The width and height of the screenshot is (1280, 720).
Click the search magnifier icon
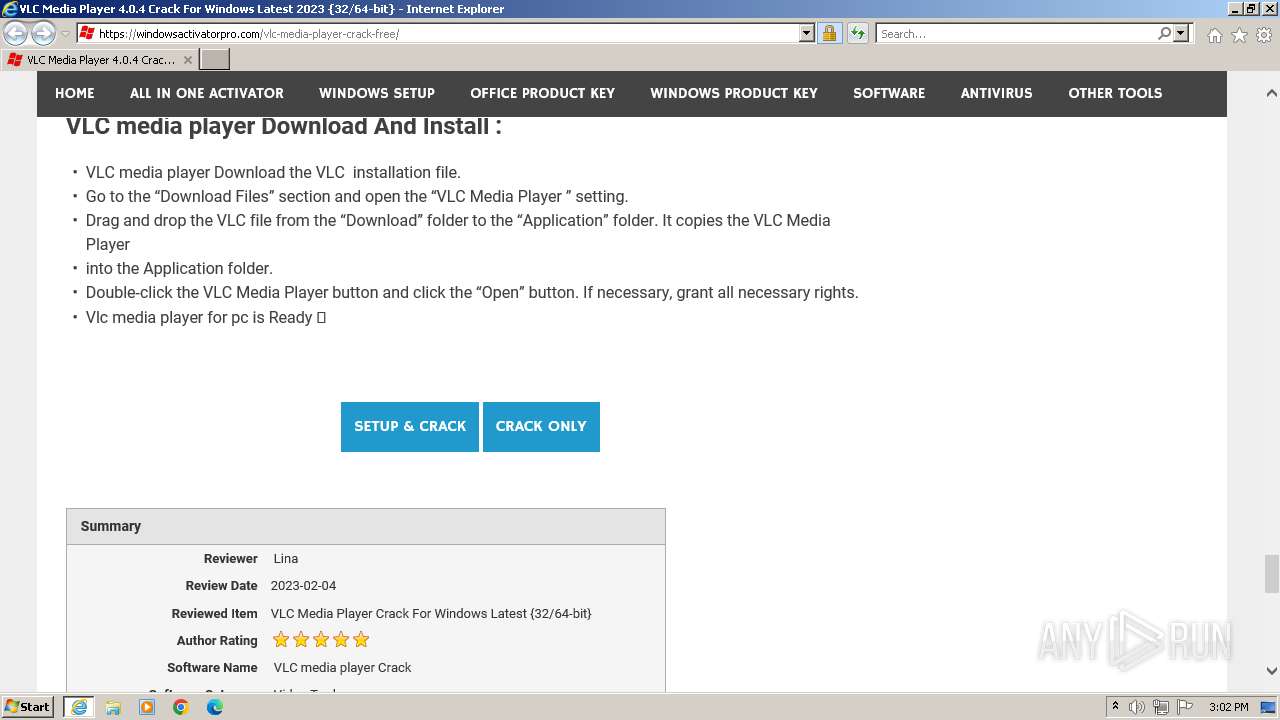tap(1164, 34)
